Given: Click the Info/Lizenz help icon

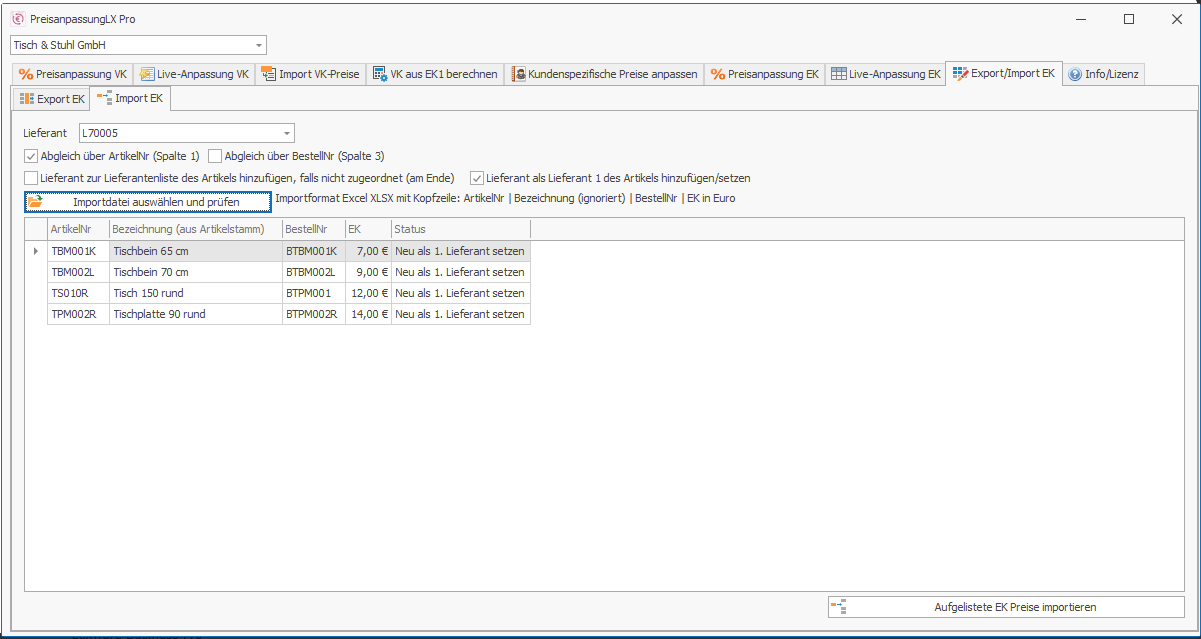Looking at the screenshot, I should coord(1075,74).
